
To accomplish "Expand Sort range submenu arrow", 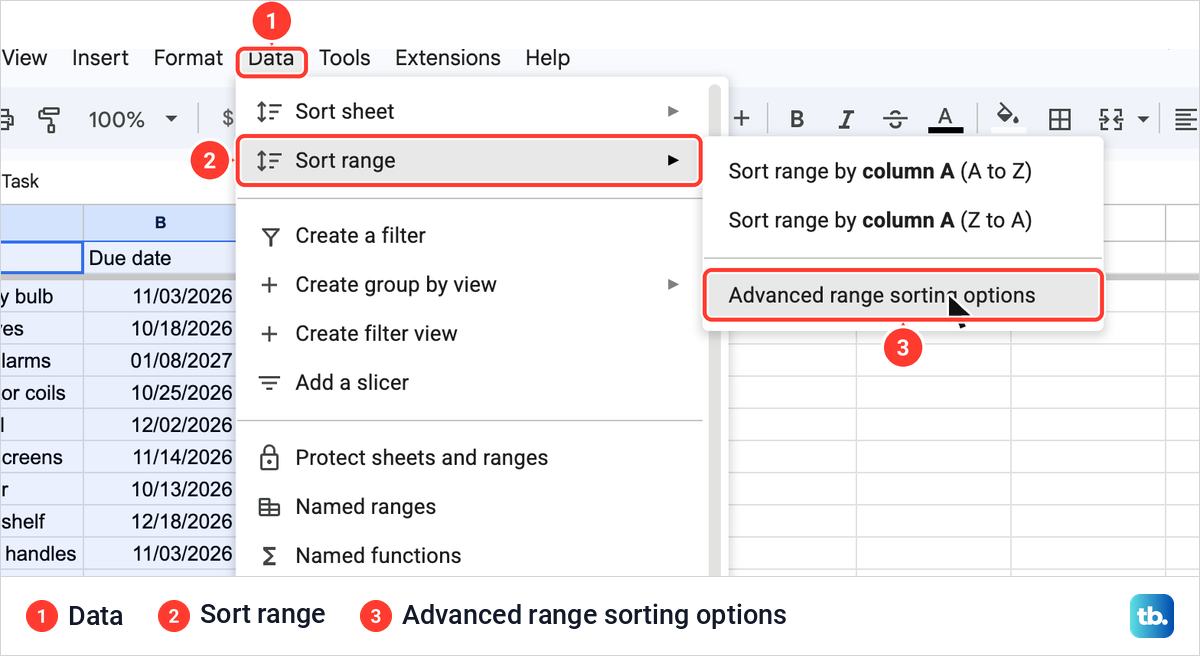I will pyautogui.click(x=673, y=160).
